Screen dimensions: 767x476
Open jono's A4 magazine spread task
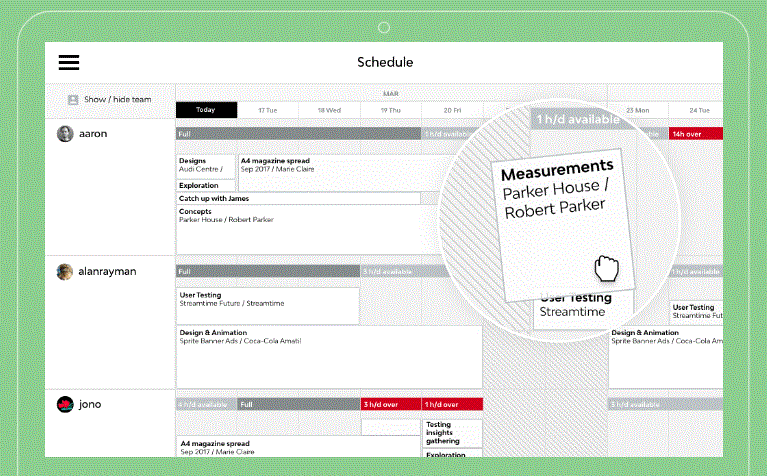click(x=298, y=447)
